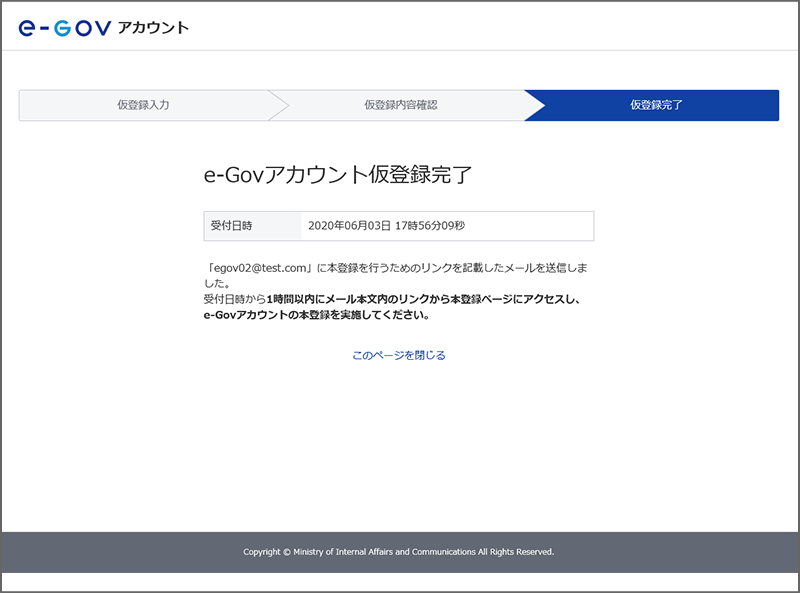Click the egov02@test.com email sentence

(x=395, y=275)
